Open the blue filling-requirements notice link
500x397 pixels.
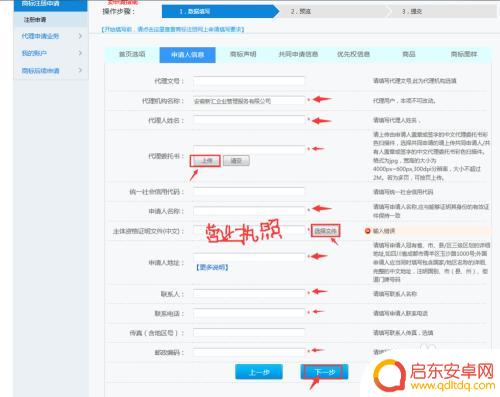point(173,29)
